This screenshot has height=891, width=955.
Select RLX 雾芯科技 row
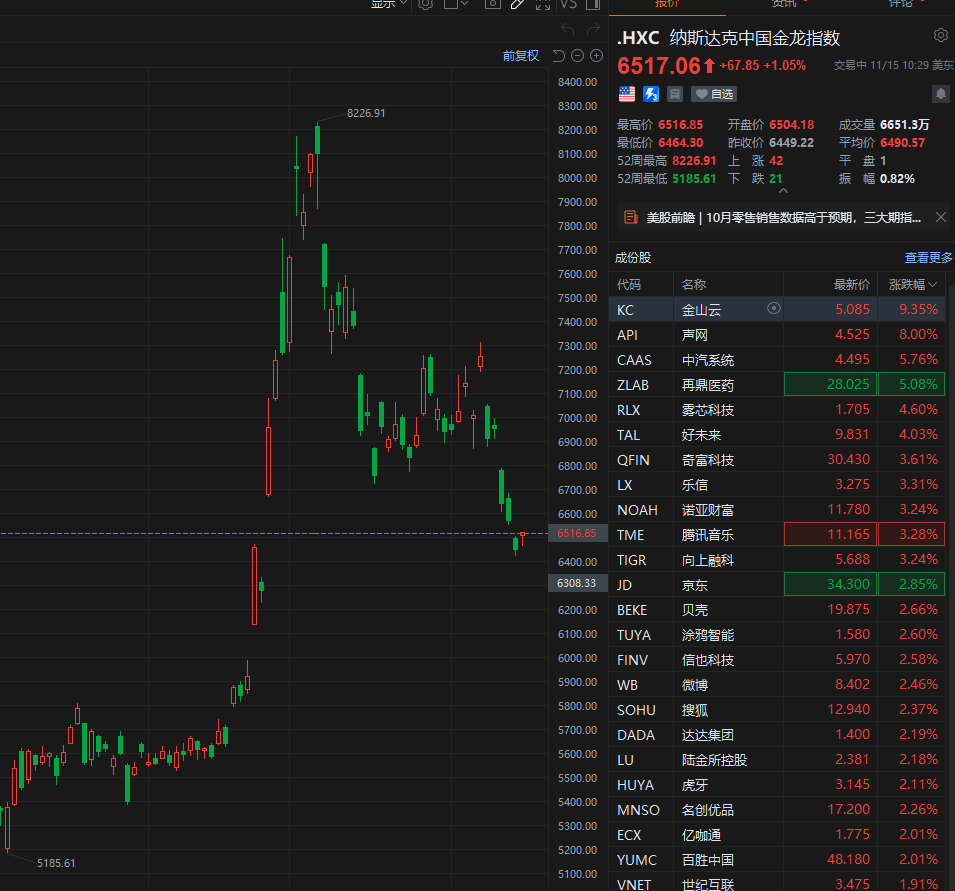pos(777,409)
